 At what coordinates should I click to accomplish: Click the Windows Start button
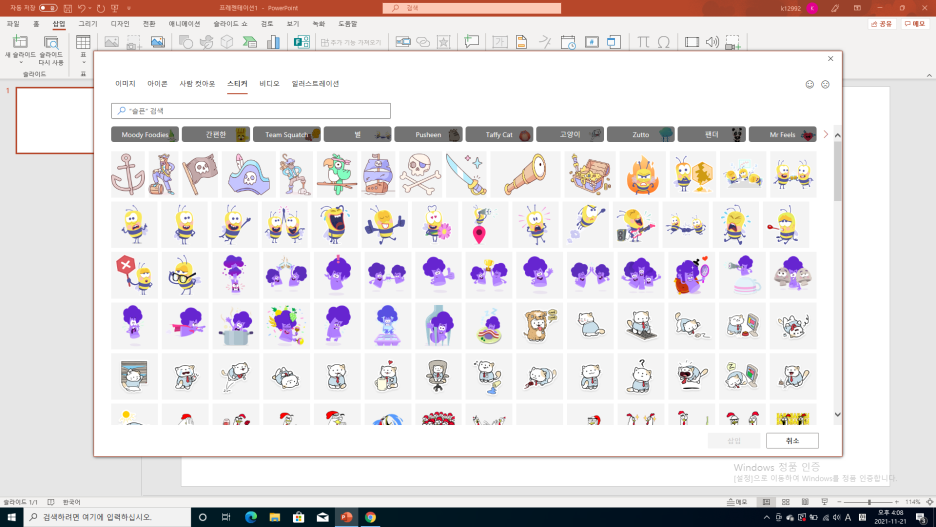(11, 517)
